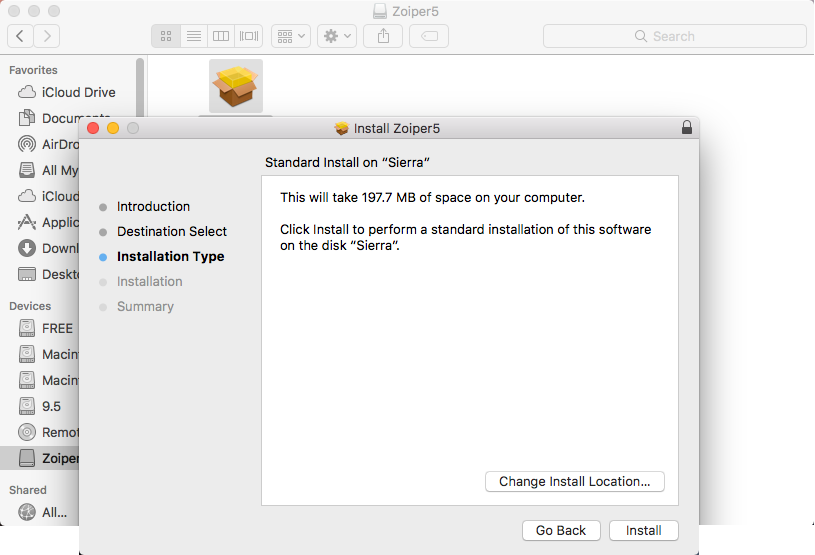Go back in Finder navigation
This screenshot has width=815, height=555.
point(21,36)
